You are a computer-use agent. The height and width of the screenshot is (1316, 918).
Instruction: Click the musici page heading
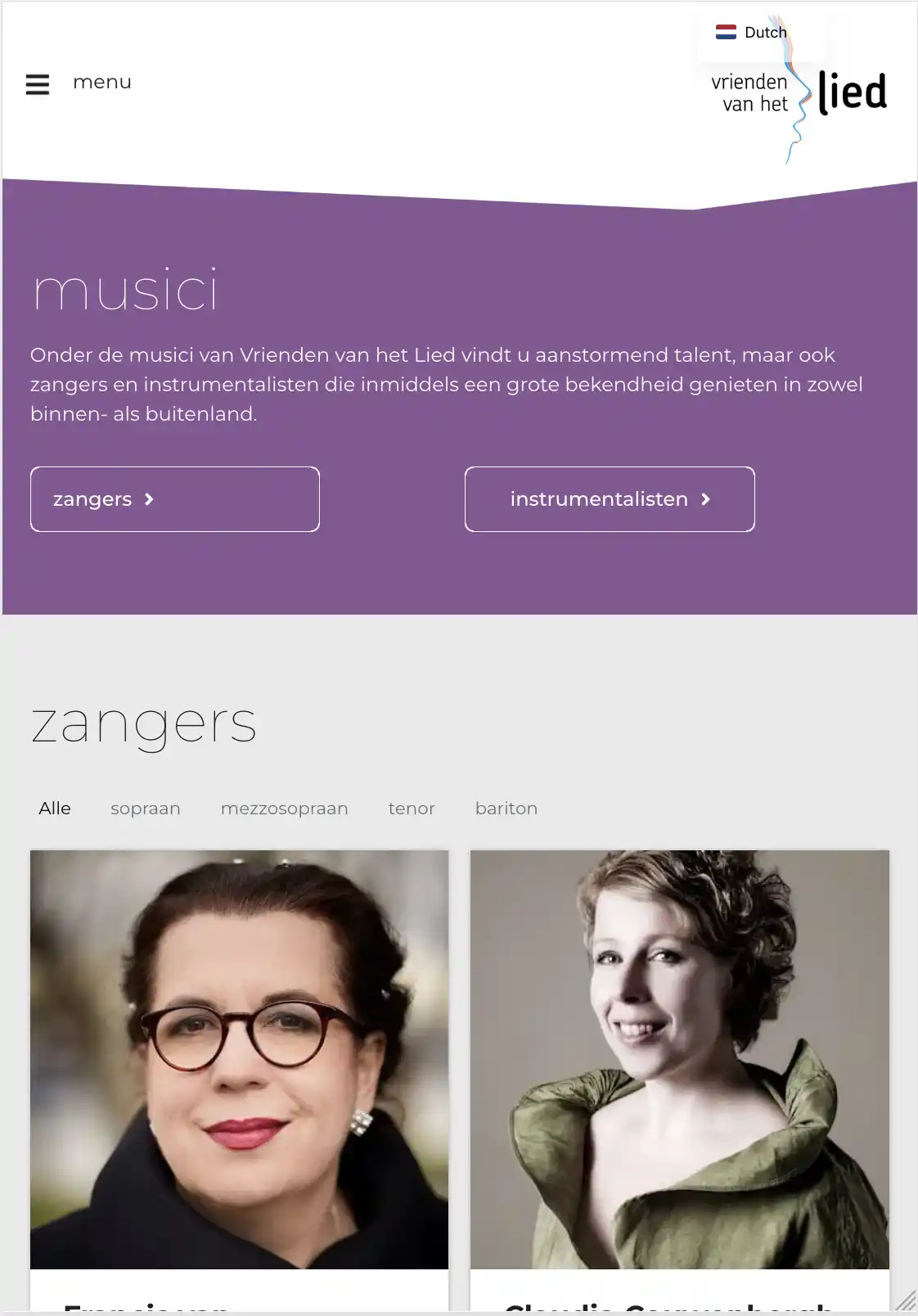125,290
